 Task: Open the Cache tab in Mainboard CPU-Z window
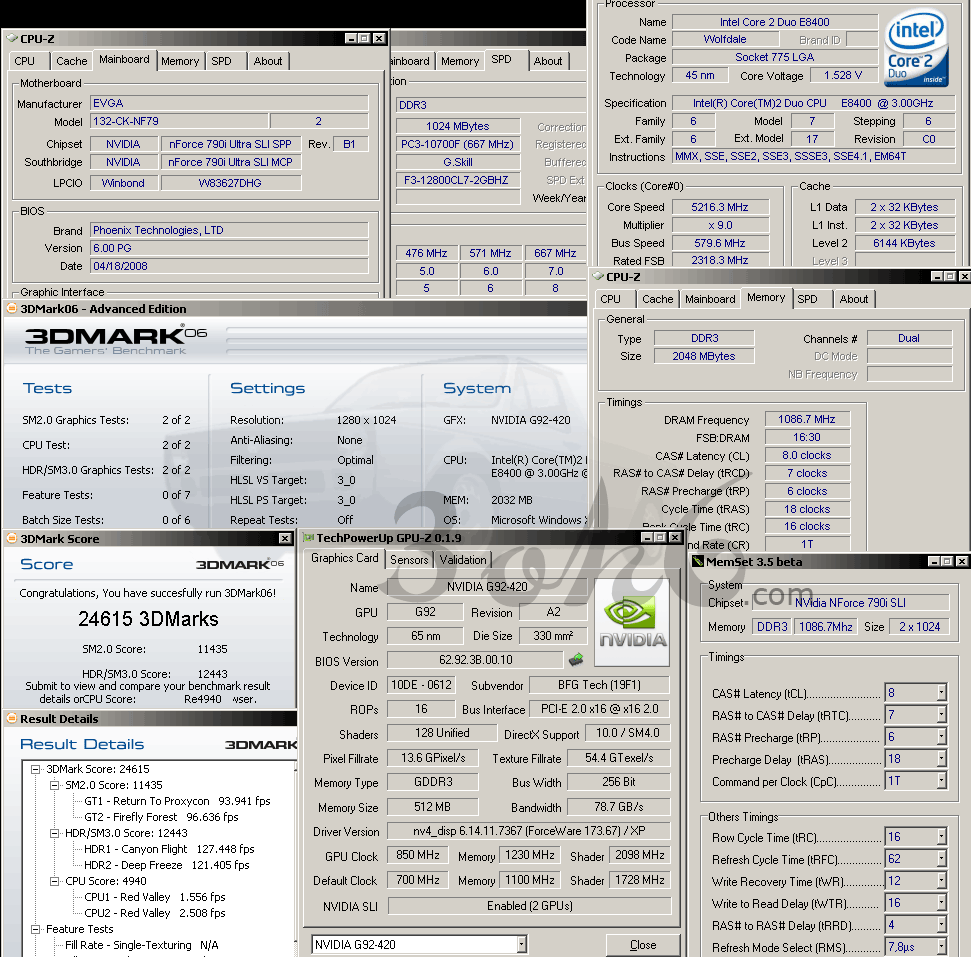(71, 61)
